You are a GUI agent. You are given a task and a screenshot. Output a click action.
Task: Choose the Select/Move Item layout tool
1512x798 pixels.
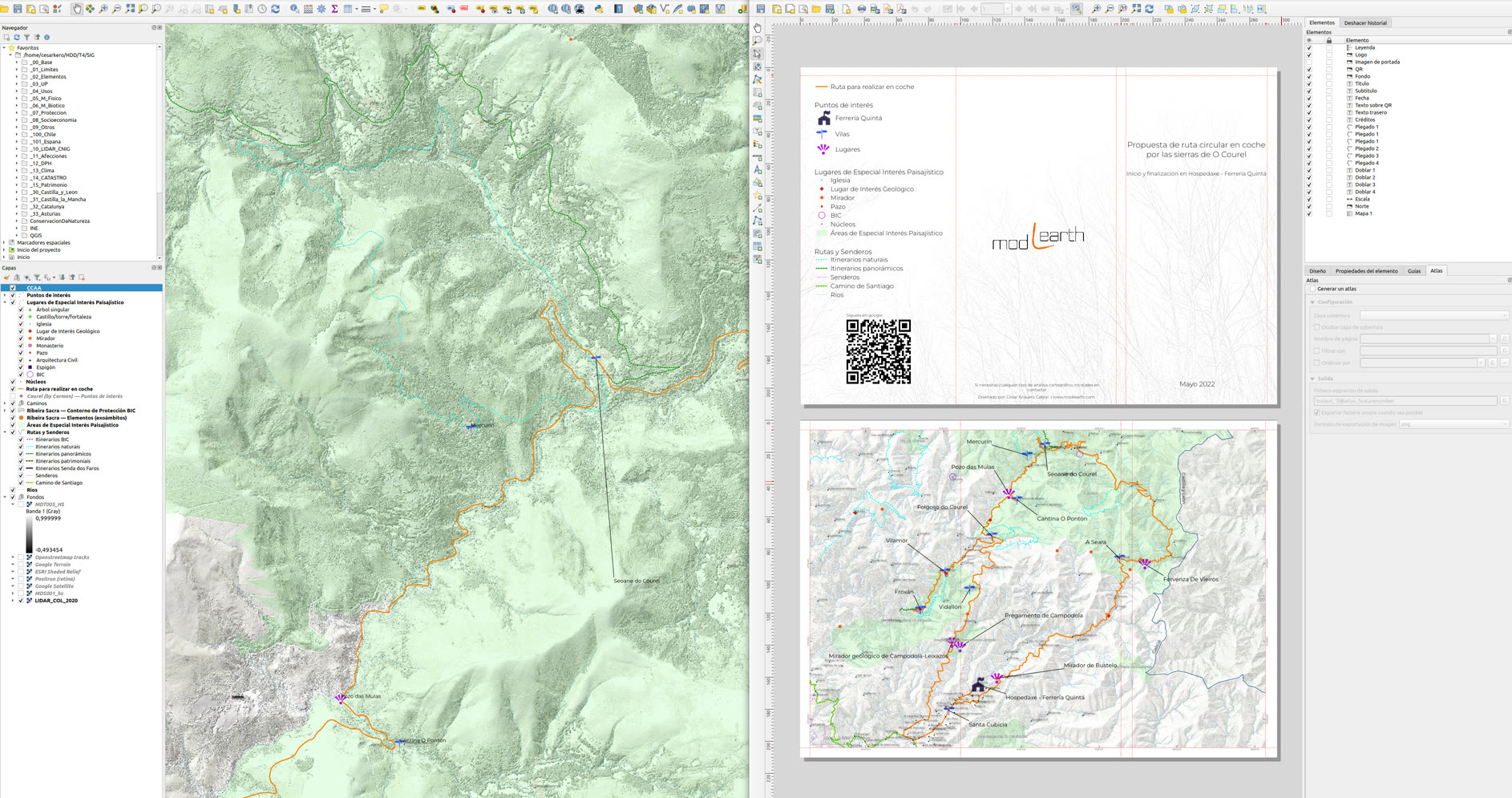pyautogui.click(x=758, y=54)
